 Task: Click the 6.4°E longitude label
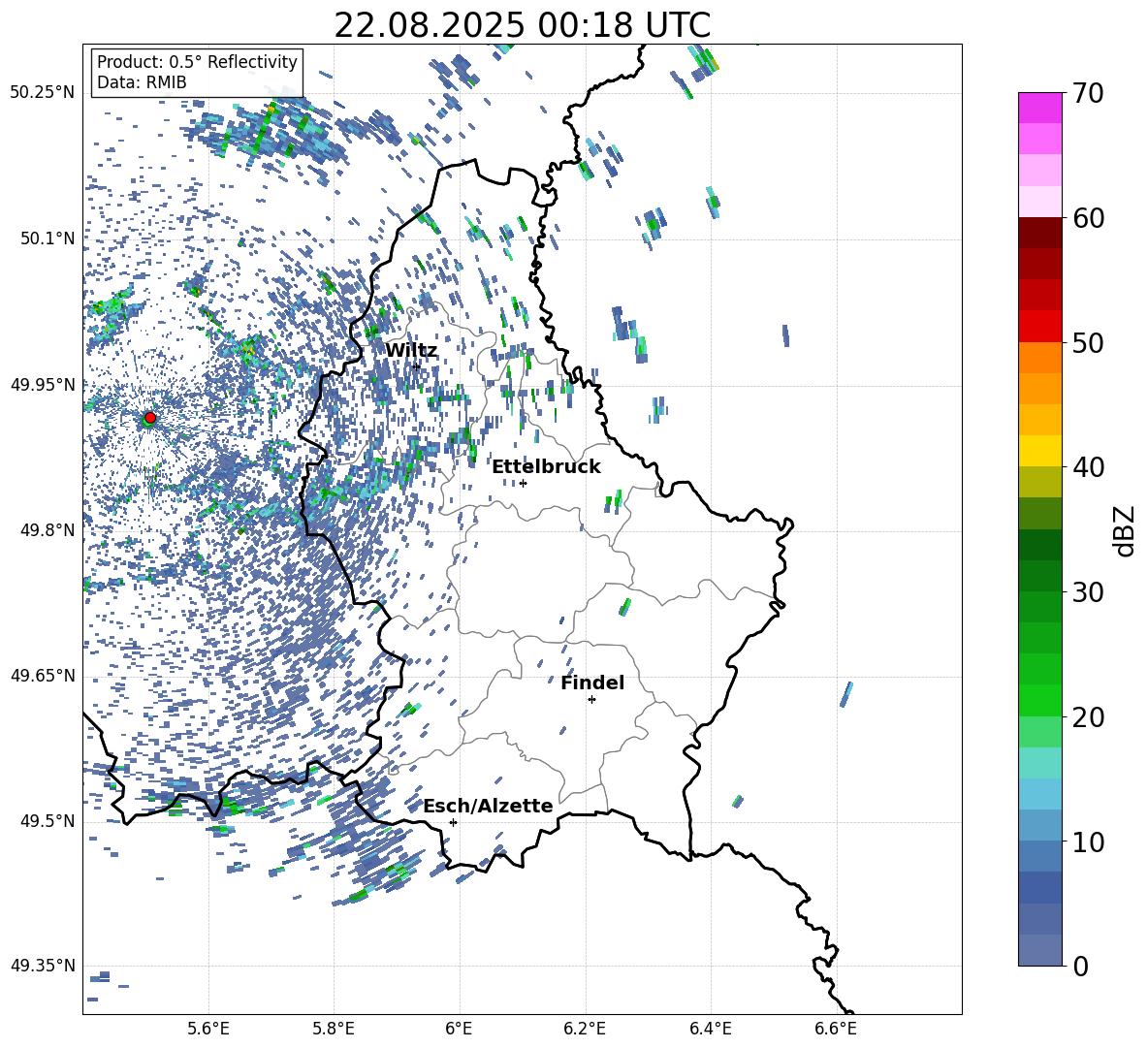(710, 1029)
